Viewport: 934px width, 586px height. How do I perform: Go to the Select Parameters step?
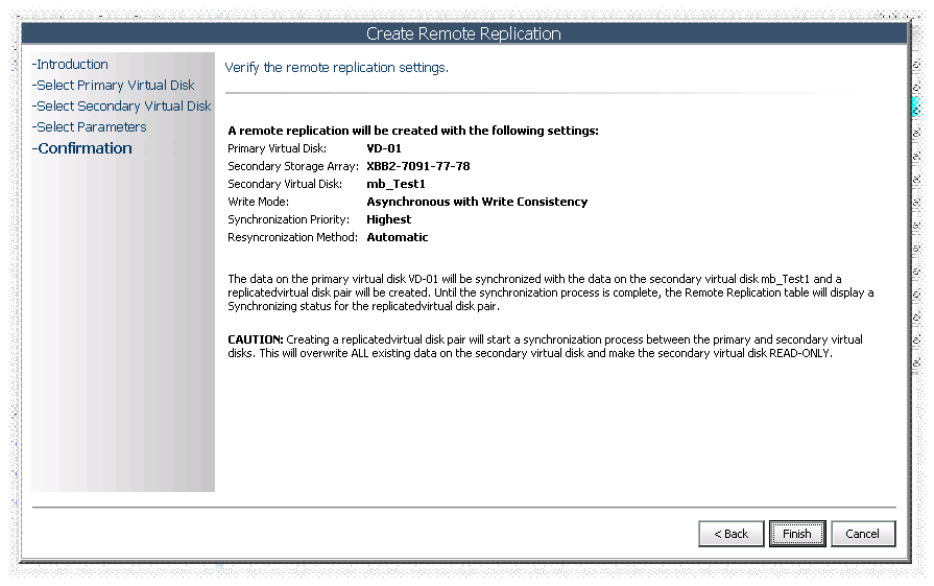pyautogui.click(x=89, y=127)
